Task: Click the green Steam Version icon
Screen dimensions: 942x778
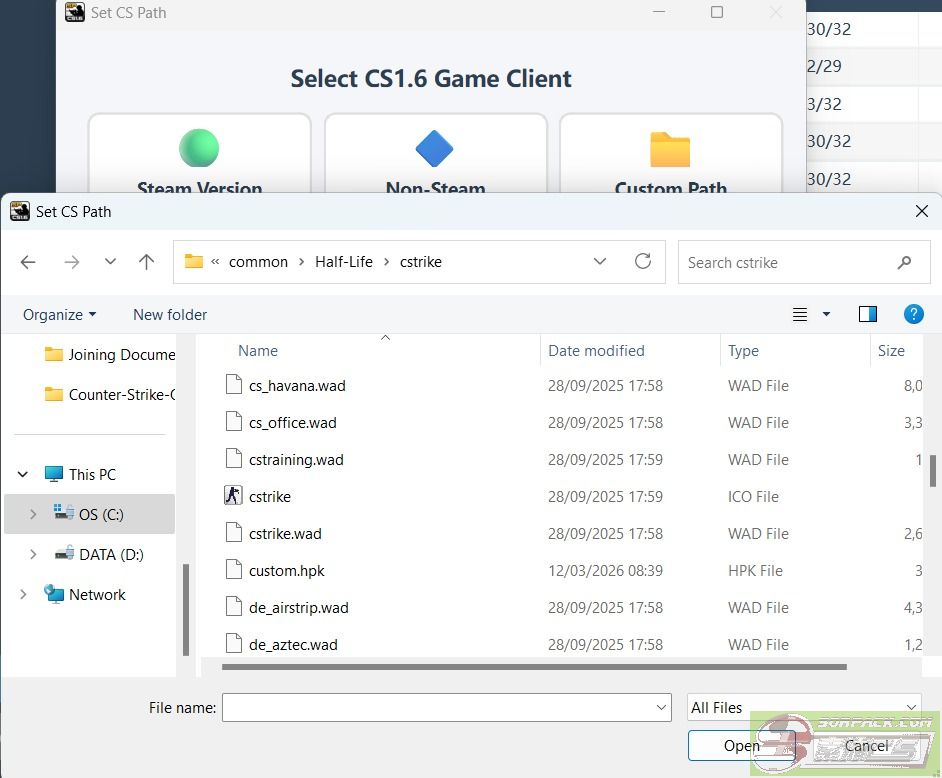Action: pos(199,148)
